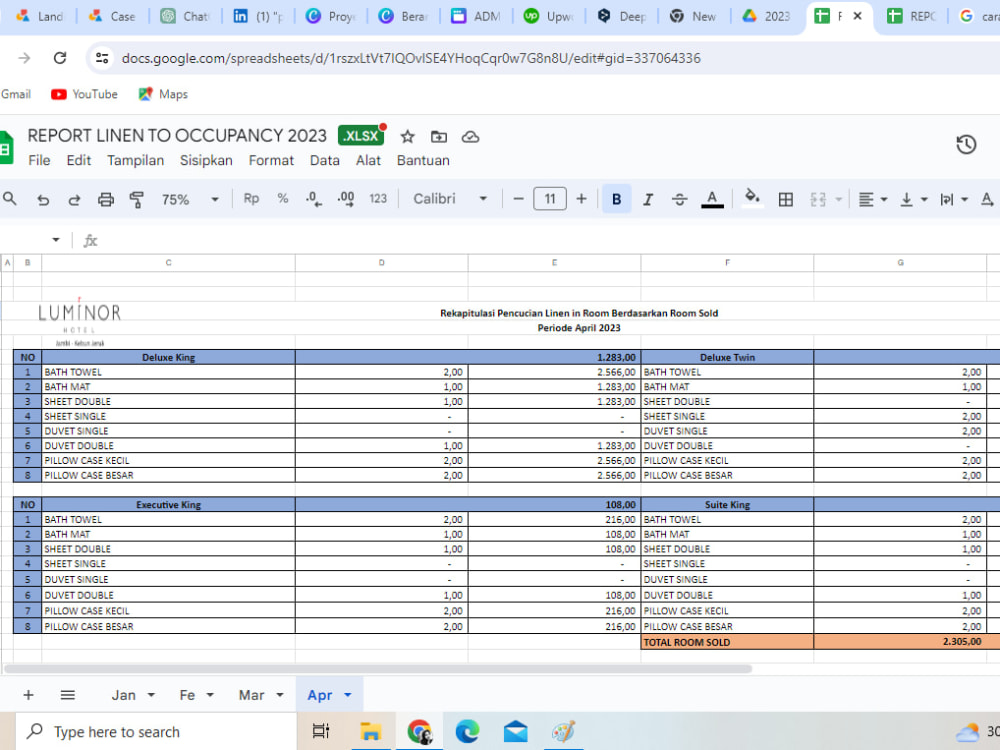Open the all sheets list

point(68,695)
